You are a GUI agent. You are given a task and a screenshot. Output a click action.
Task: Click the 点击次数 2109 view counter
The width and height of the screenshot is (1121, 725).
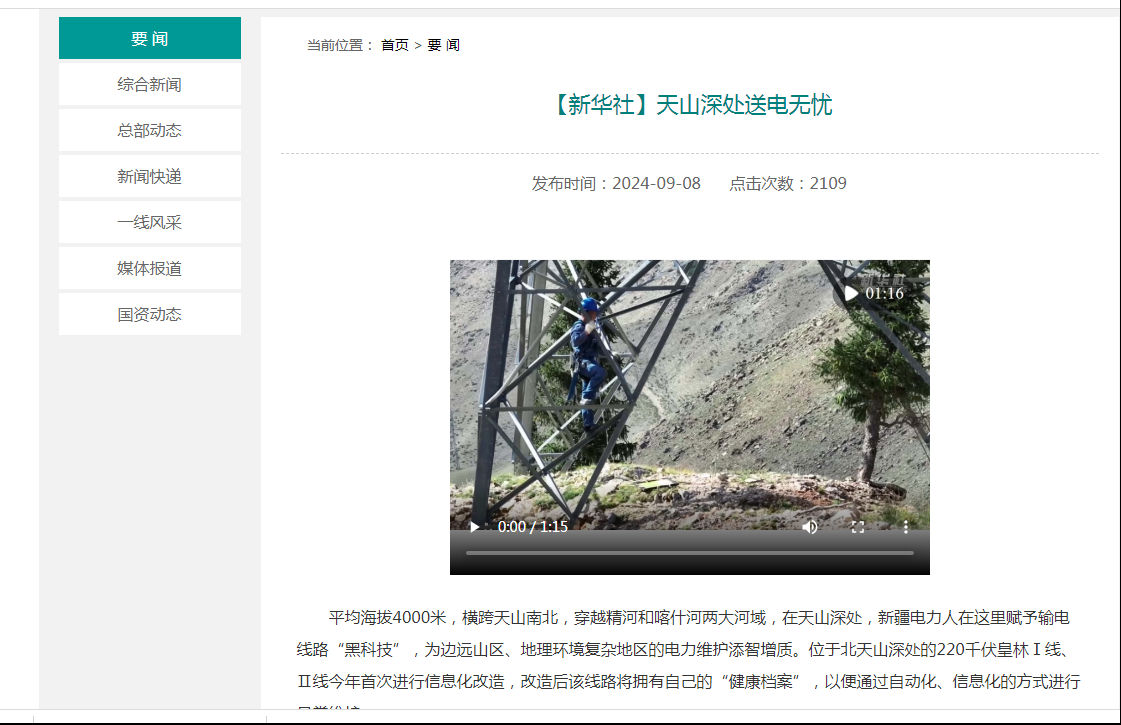tap(788, 184)
